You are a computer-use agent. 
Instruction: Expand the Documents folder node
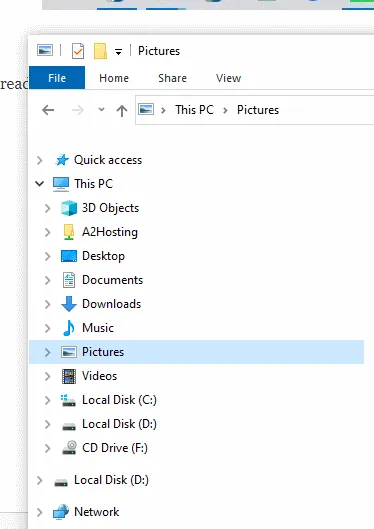(x=48, y=280)
